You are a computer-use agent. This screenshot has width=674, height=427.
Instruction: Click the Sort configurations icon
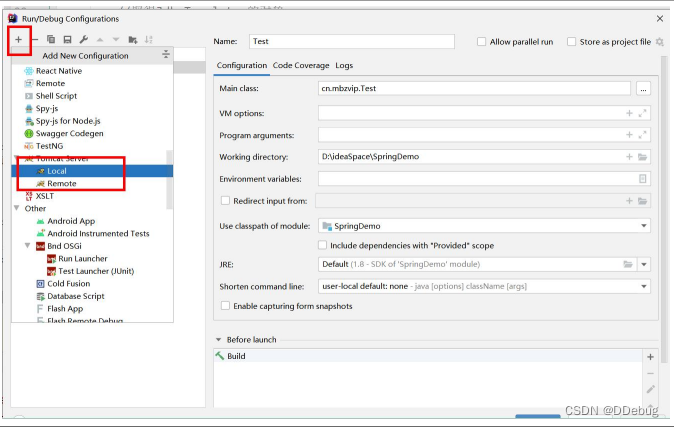[x=149, y=40]
